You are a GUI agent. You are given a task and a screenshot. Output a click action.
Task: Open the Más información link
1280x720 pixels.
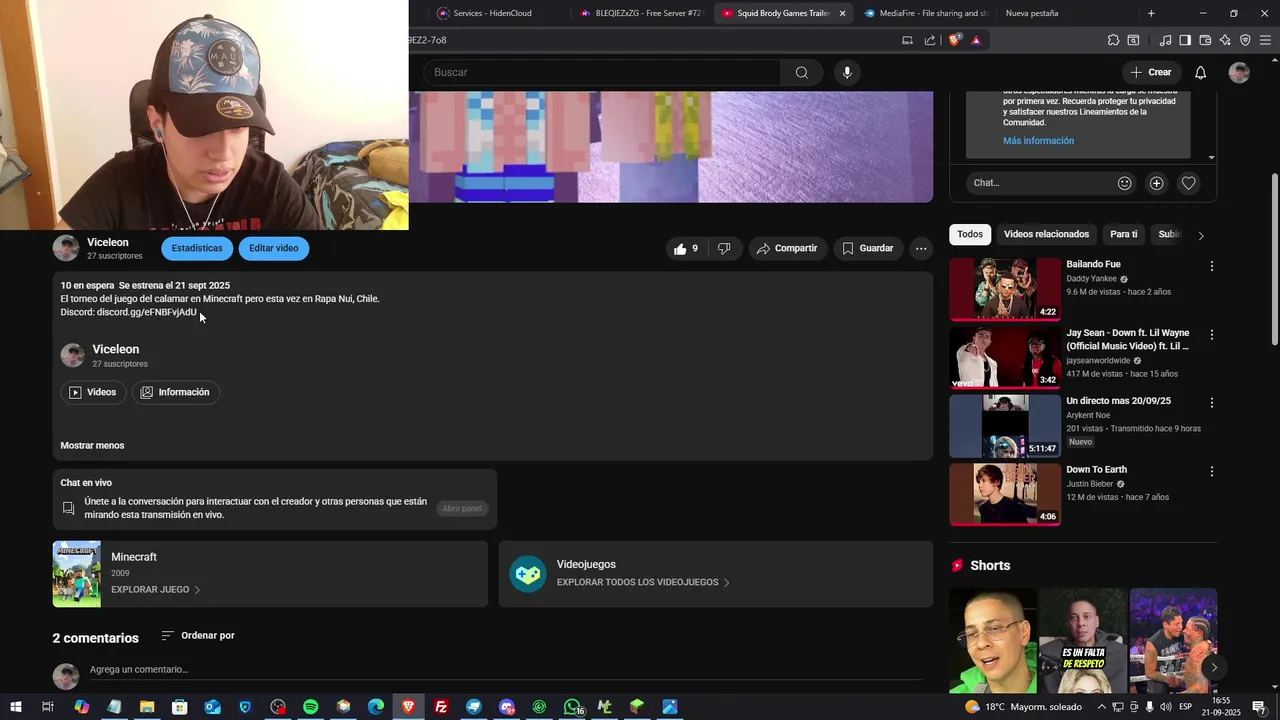[1038, 141]
